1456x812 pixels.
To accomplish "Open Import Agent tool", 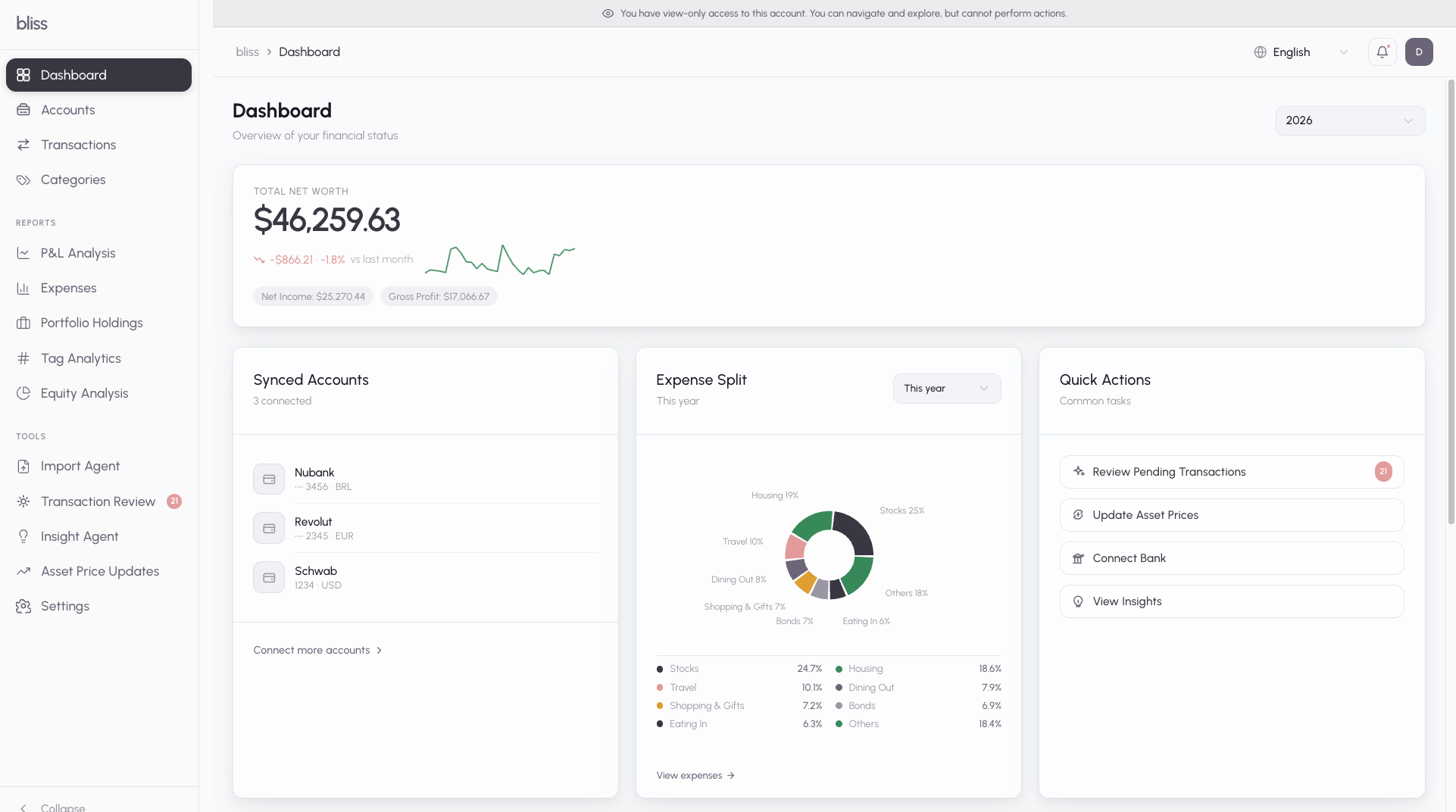I will click(x=98, y=466).
